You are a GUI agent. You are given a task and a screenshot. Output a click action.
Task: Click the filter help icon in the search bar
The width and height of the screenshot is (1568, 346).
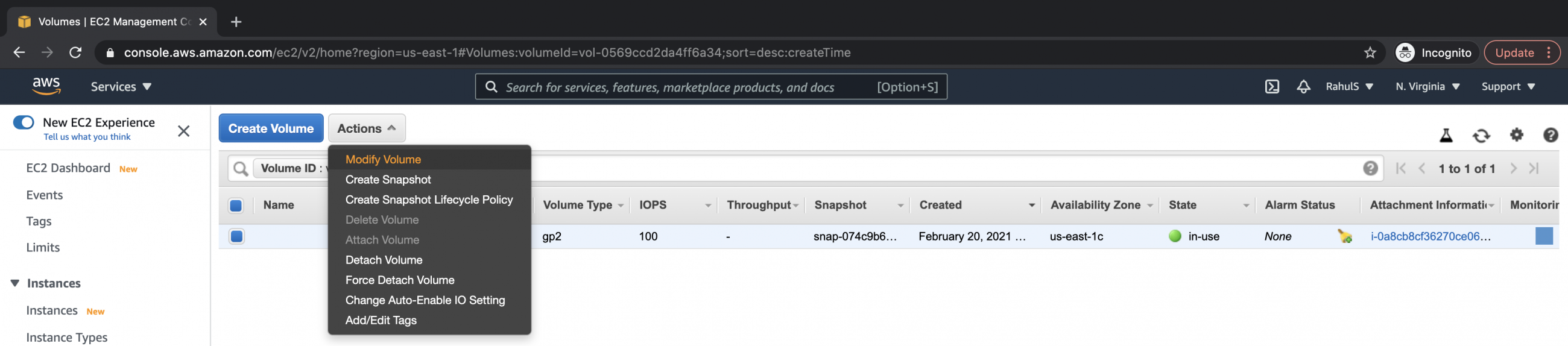1370,168
